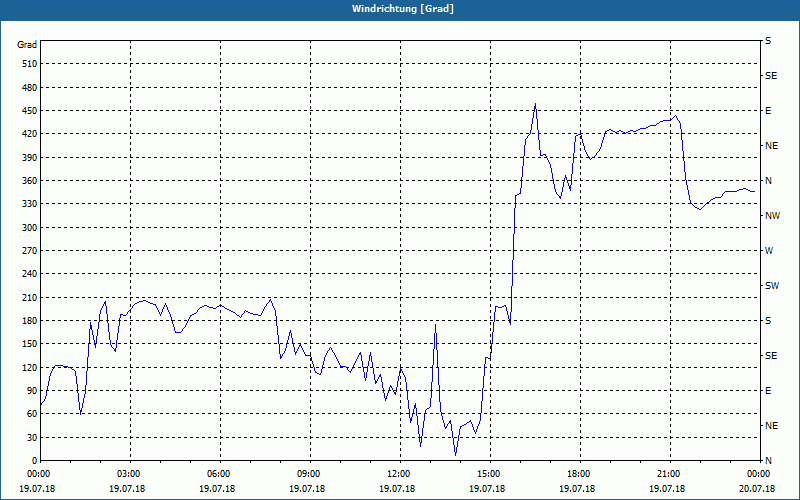
Task: Click the 330 degree label on the y-axis
Action: point(29,204)
